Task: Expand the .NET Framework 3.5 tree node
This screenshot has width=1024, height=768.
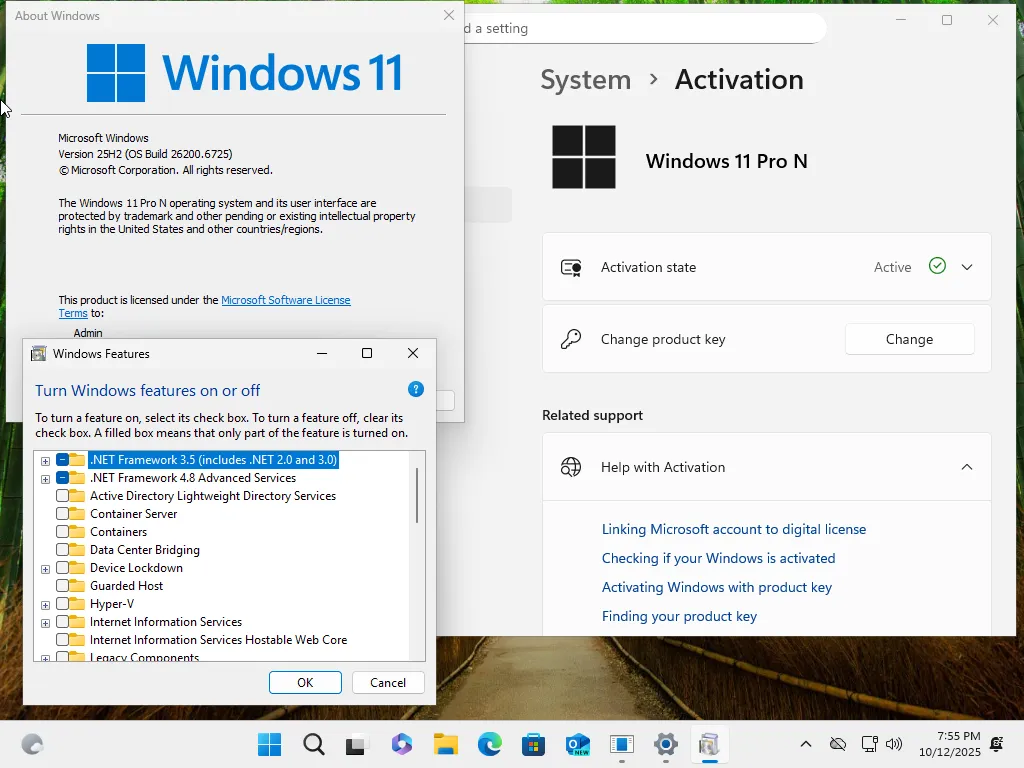Action: coord(45,461)
